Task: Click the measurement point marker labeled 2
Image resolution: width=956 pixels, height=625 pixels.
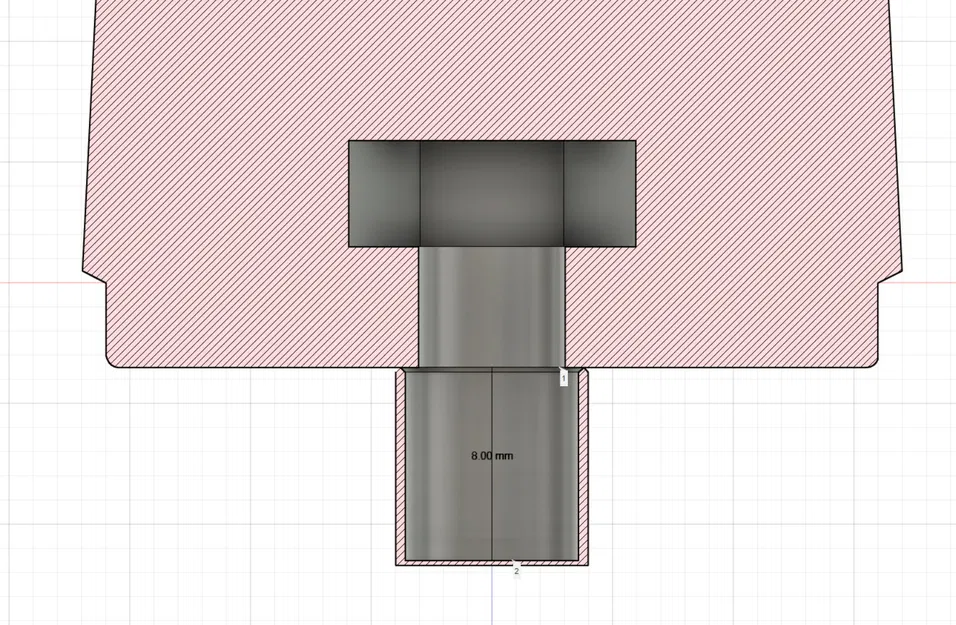Action: [x=516, y=571]
